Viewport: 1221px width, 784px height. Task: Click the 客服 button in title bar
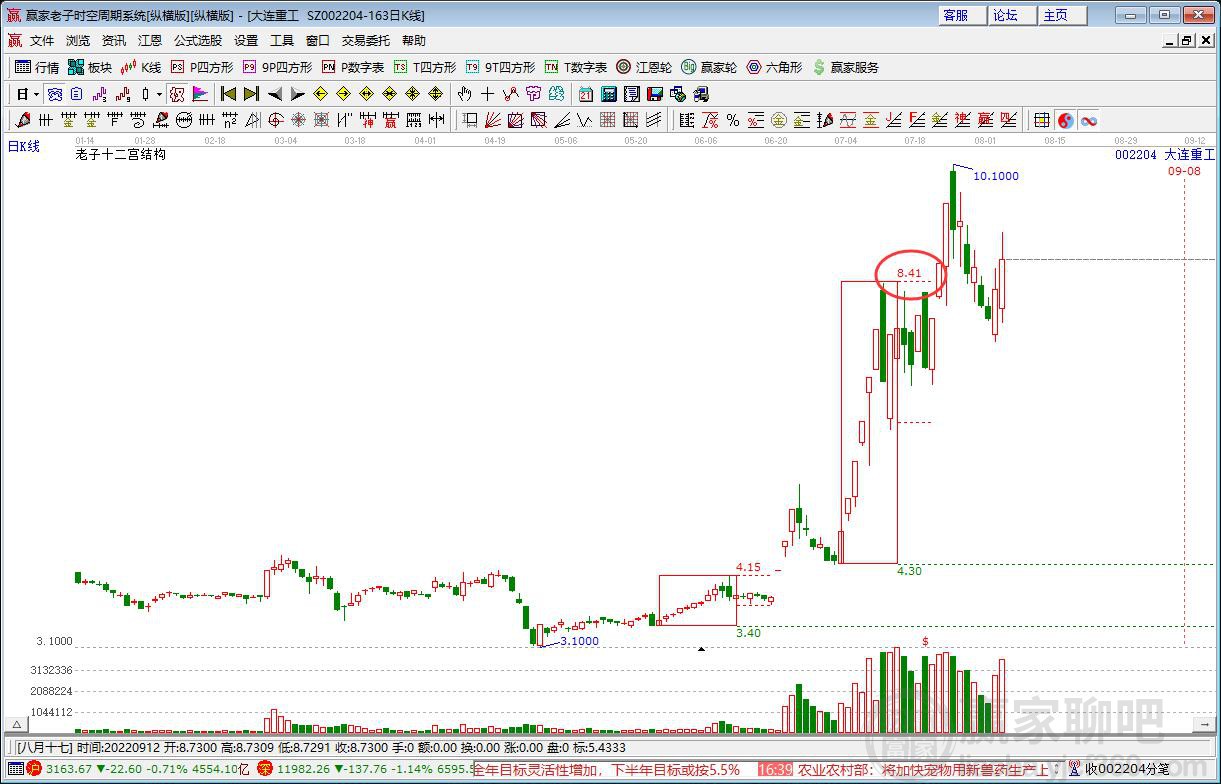point(963,15)
